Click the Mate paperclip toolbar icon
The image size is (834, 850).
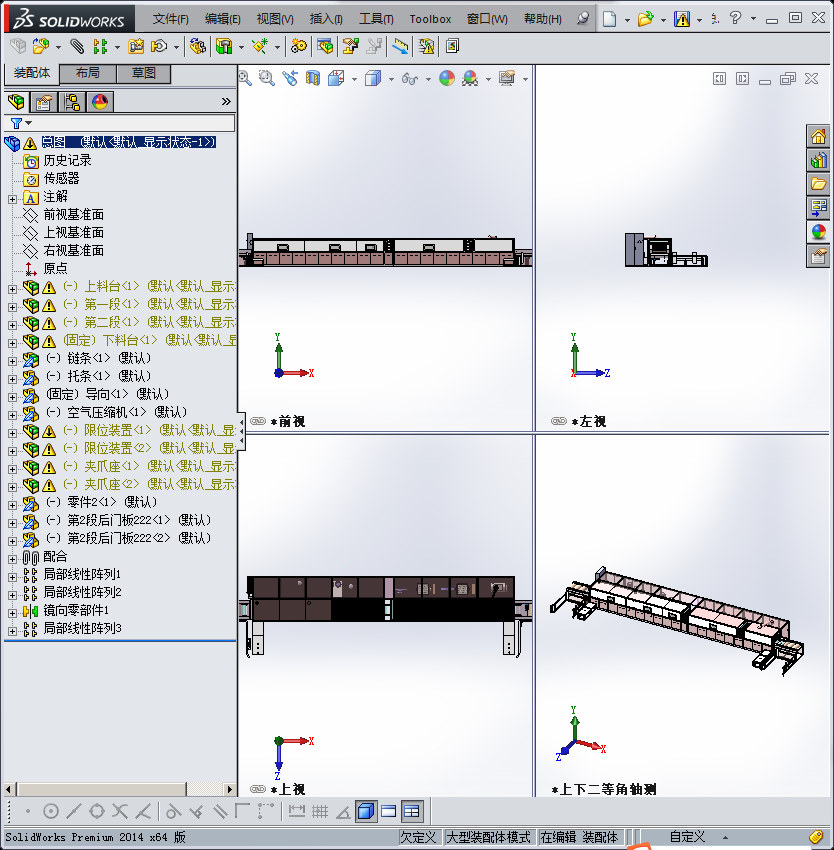(x=77, y=47)
